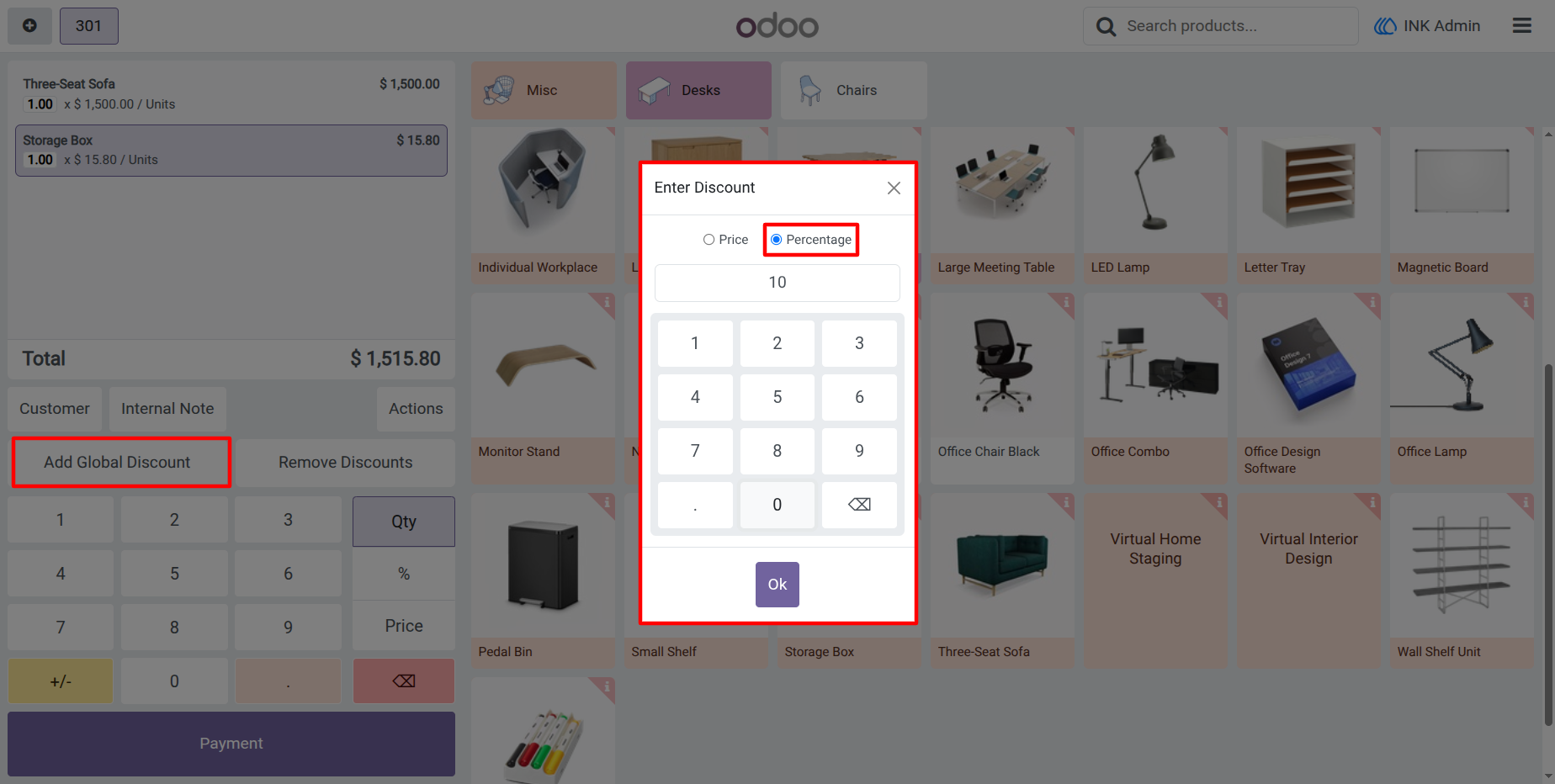Click the search magnifier icon

click(1106, 27)
